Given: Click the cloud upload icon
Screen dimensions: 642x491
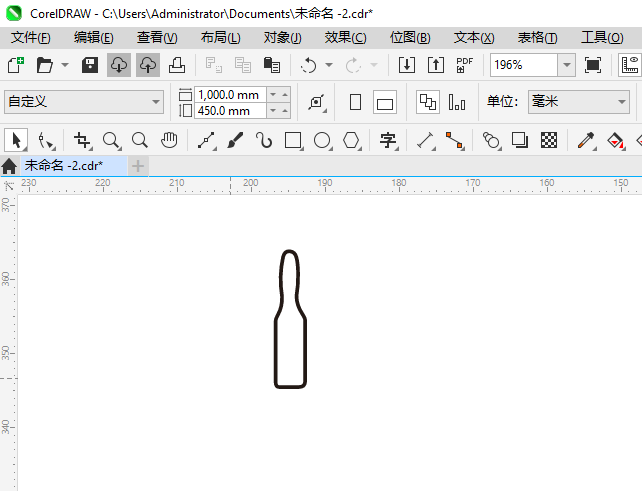Looking at the screenshot, I should point(148,65).
